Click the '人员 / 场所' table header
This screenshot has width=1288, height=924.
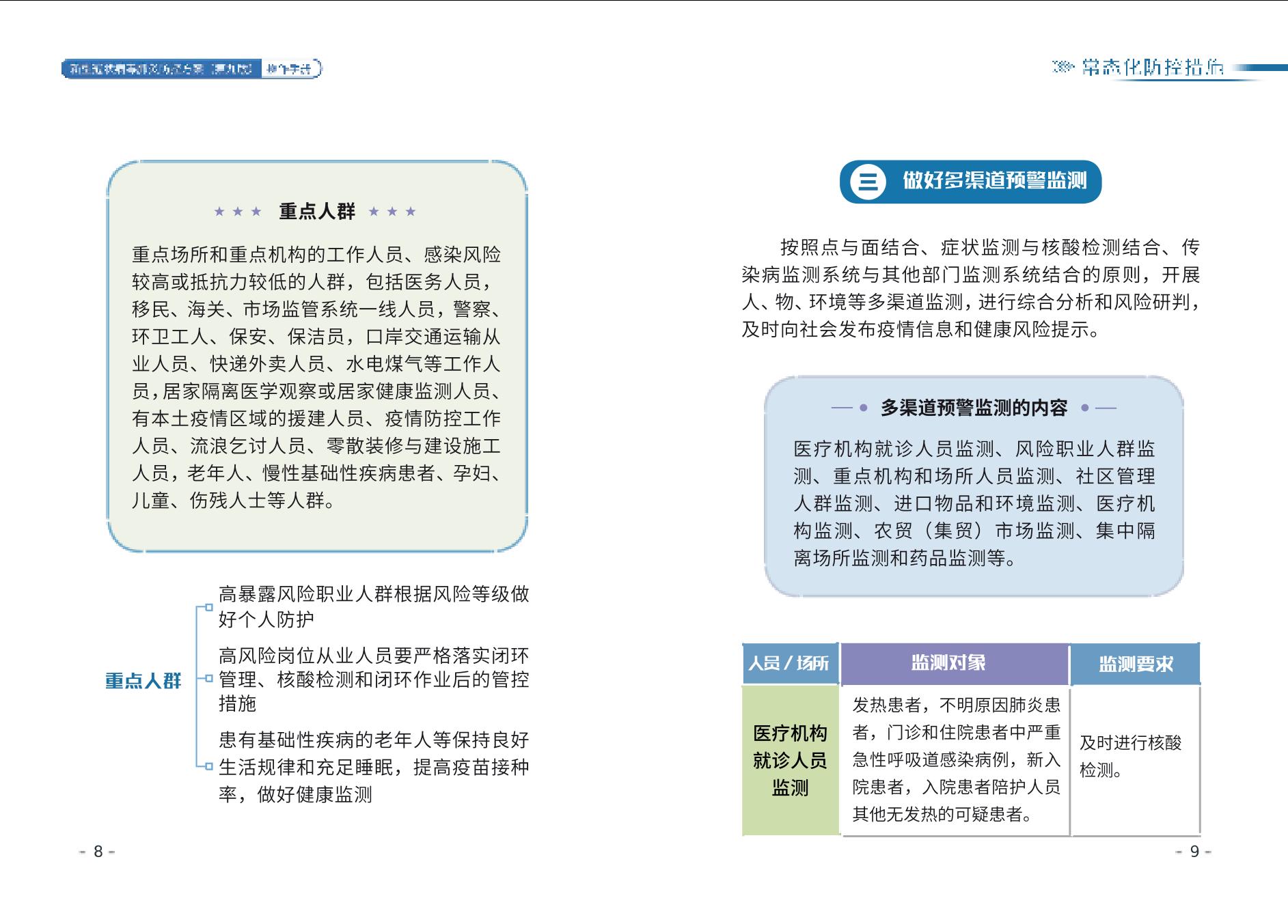789,663
